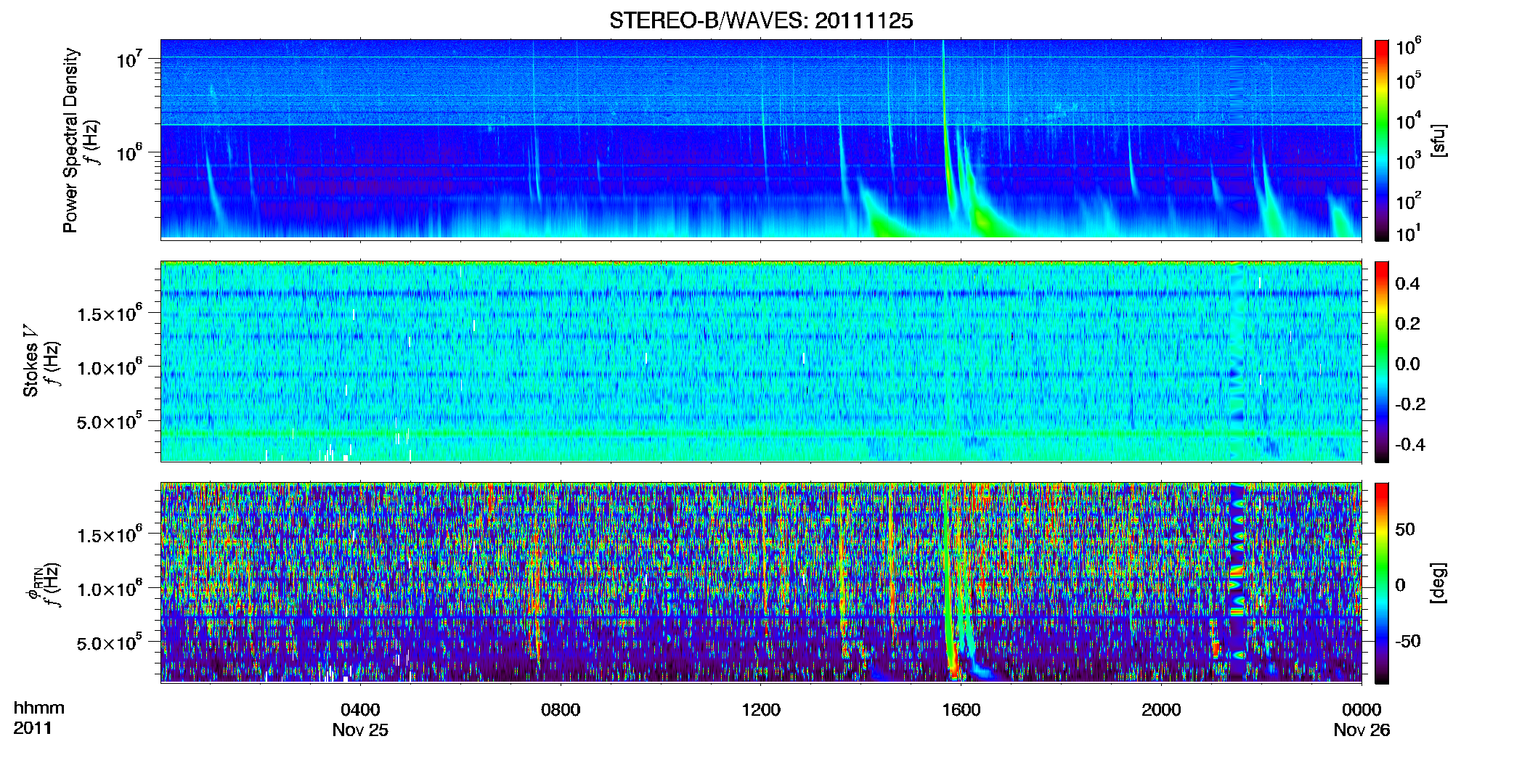The image size is (1522, 784).
Task: Select the Power Spectral Density axis label
Action: click(x=70, y=140)
